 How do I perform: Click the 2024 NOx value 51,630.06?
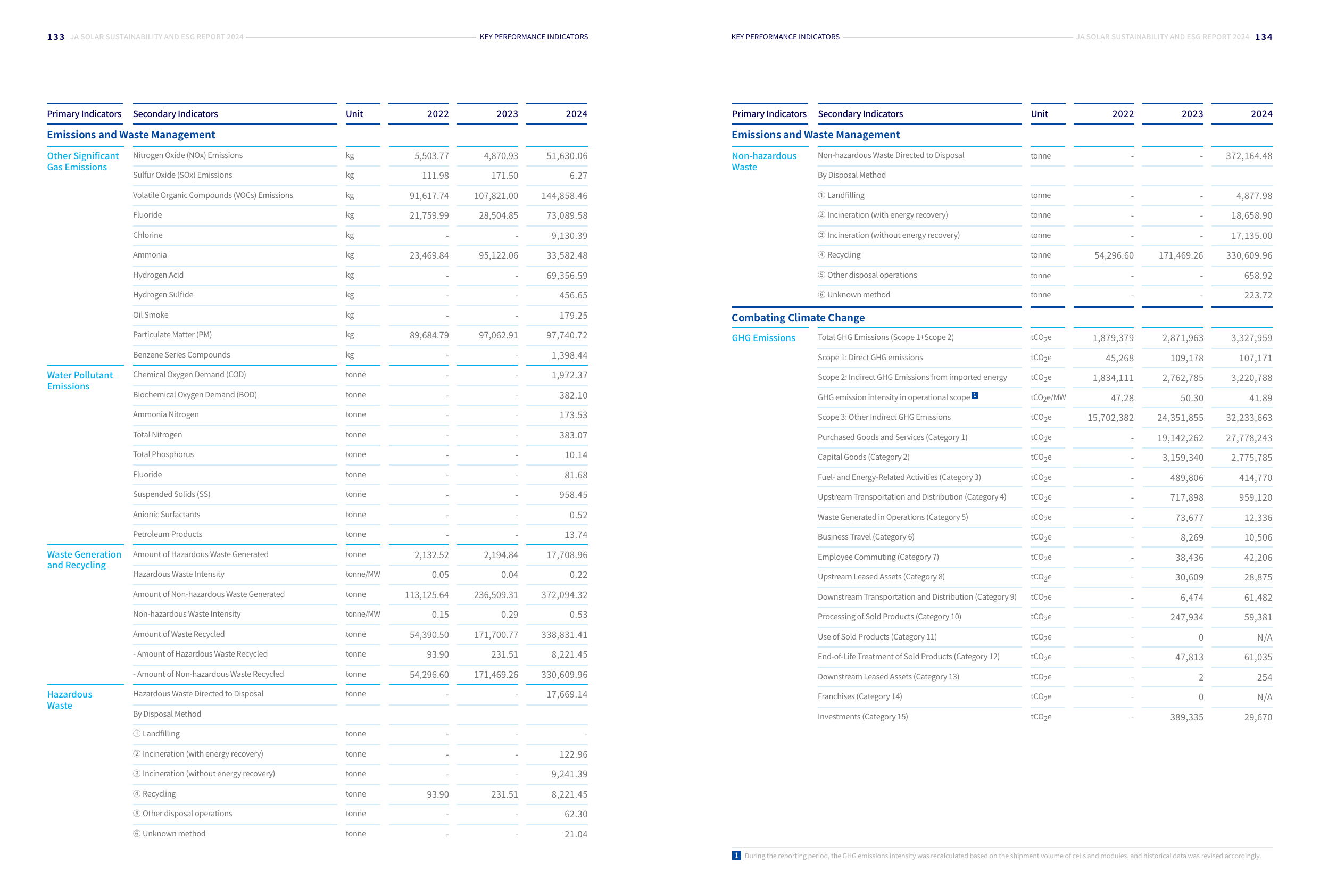pos(567,156)
